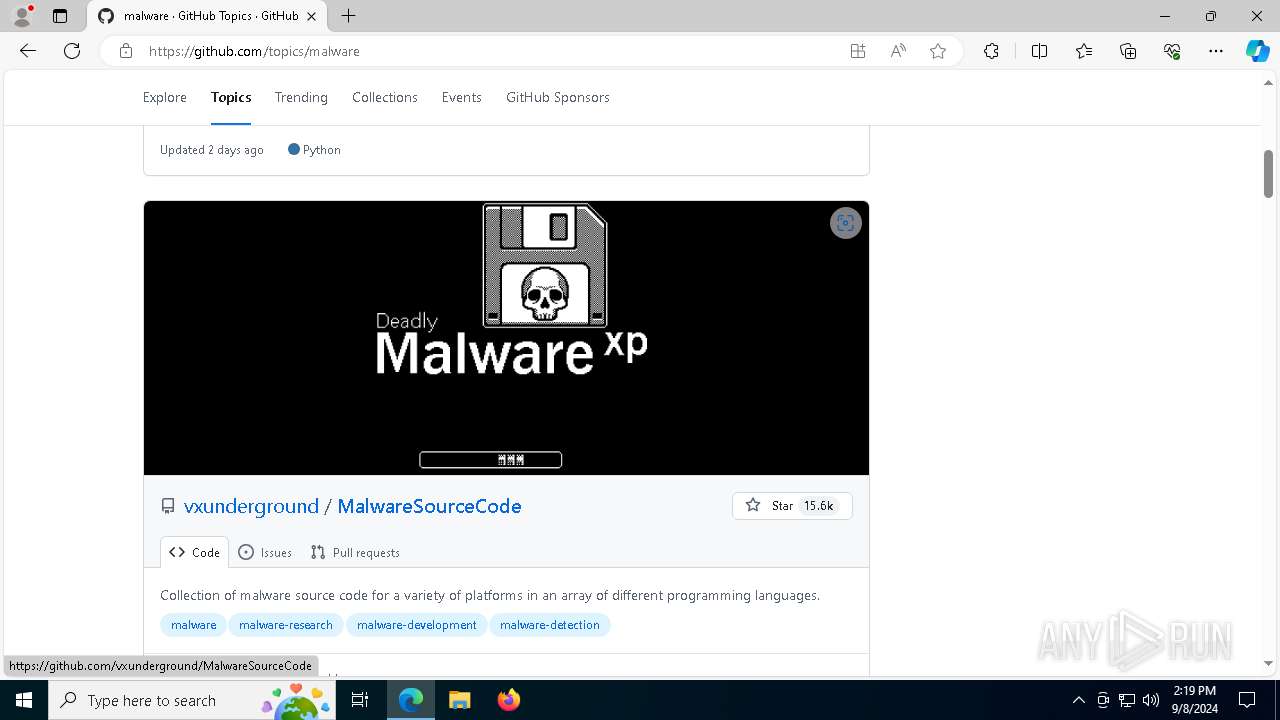Open the Events tab
Viewport: 1280px width, 720px height.
tap(462, 97)
